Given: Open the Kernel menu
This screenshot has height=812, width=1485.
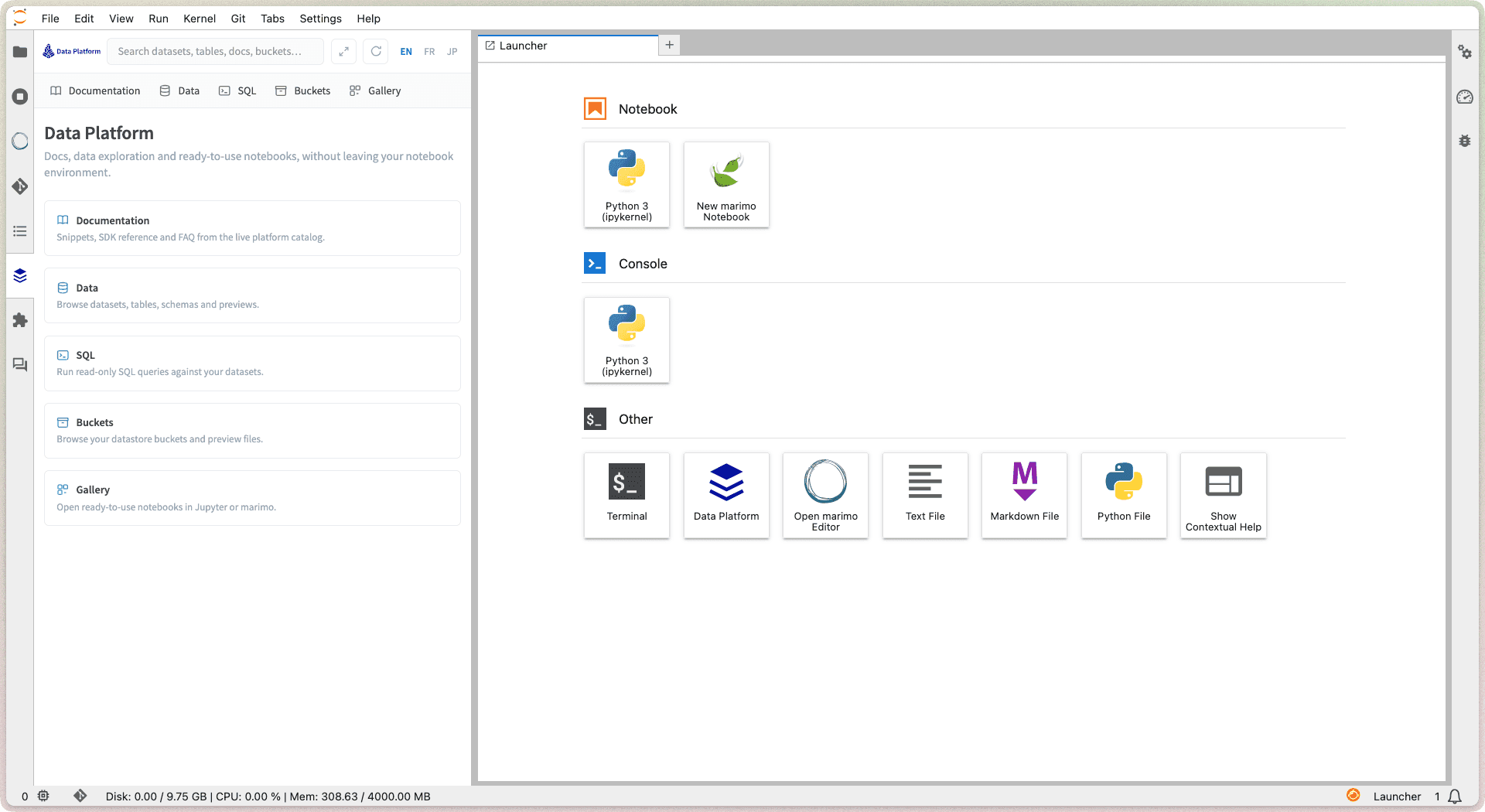Looking at the screenshot, I should click(x=200, y=19).
